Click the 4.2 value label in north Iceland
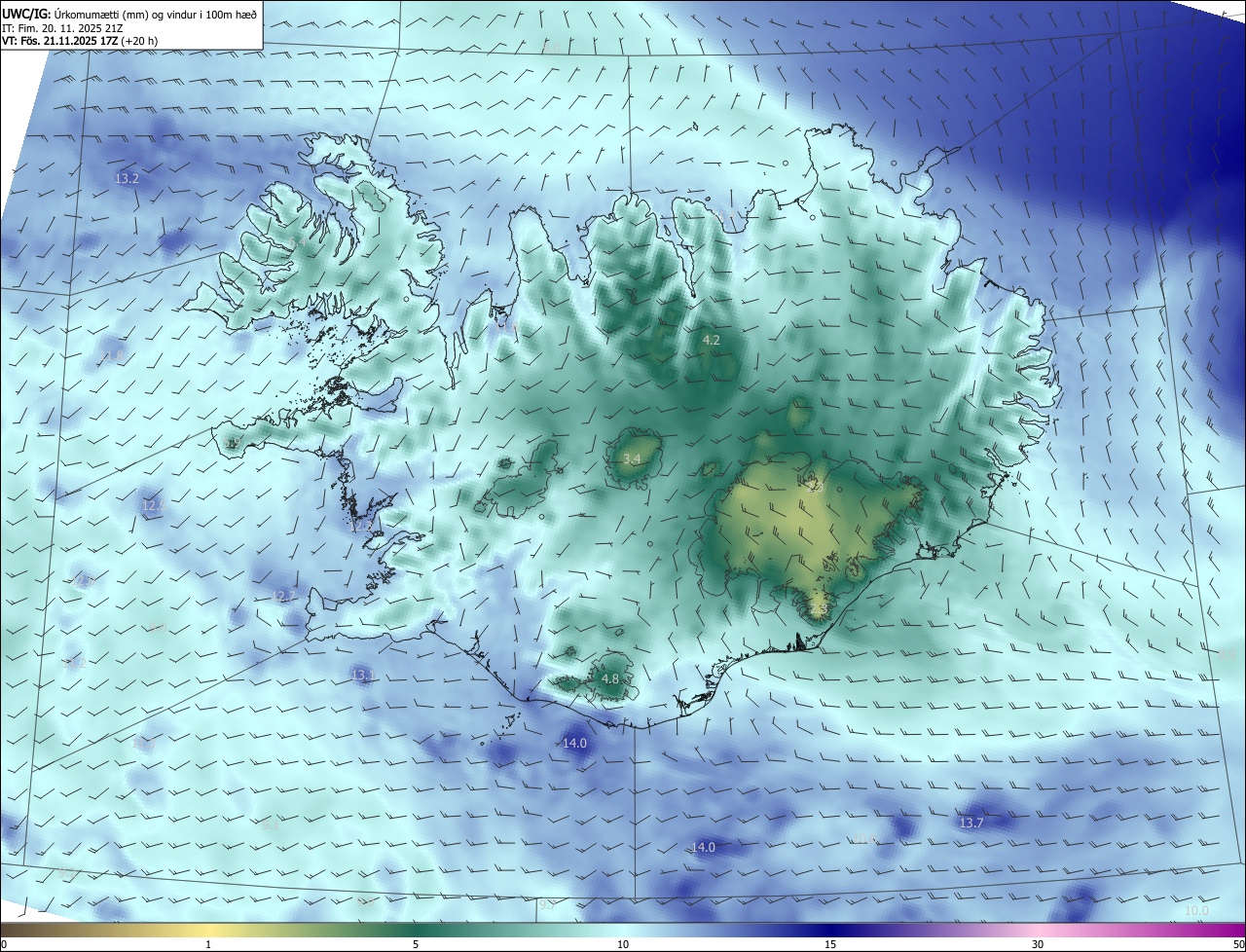 pyautogui.click(x=711, y=340)
